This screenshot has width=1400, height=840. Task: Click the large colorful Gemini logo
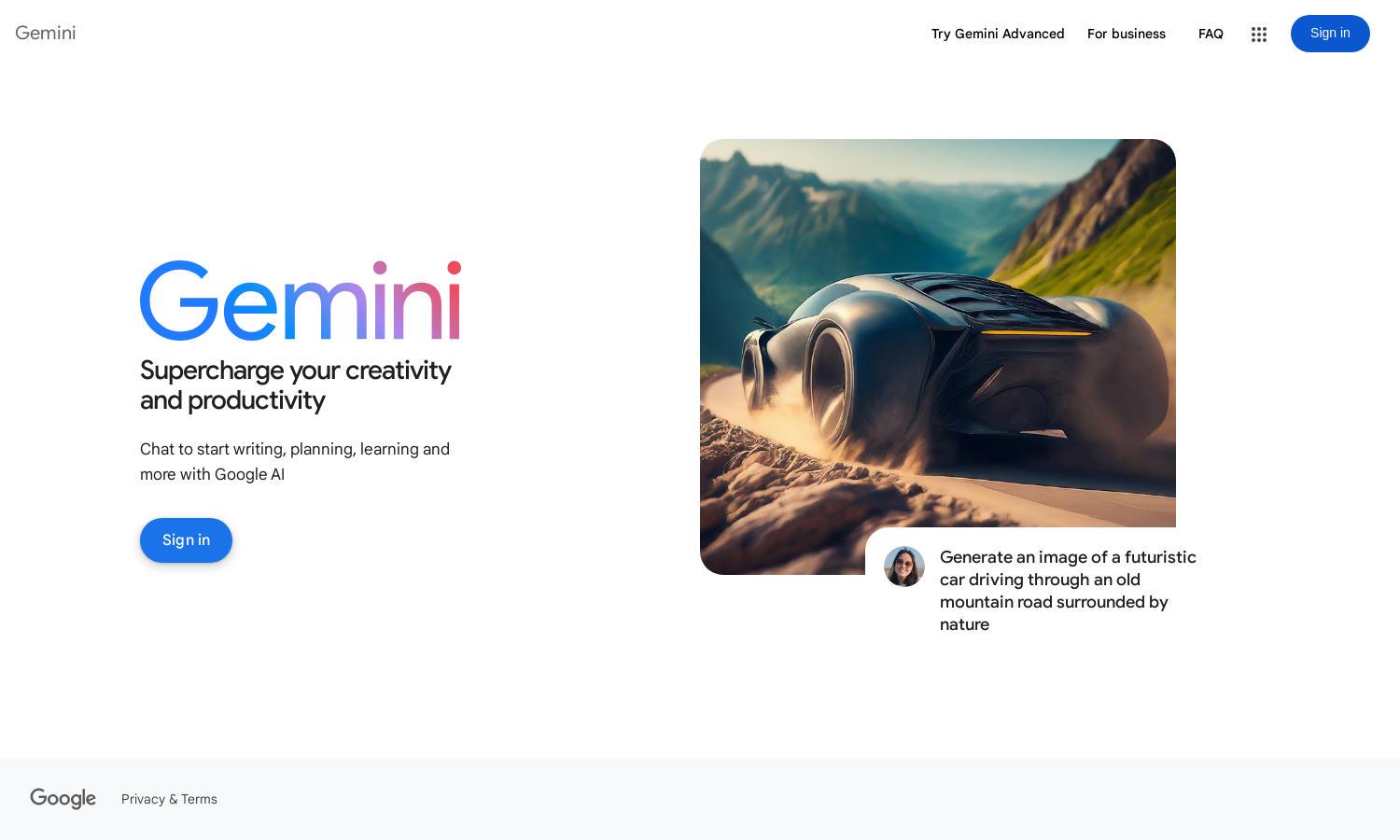pyautogui.click(x=301, y=301)
